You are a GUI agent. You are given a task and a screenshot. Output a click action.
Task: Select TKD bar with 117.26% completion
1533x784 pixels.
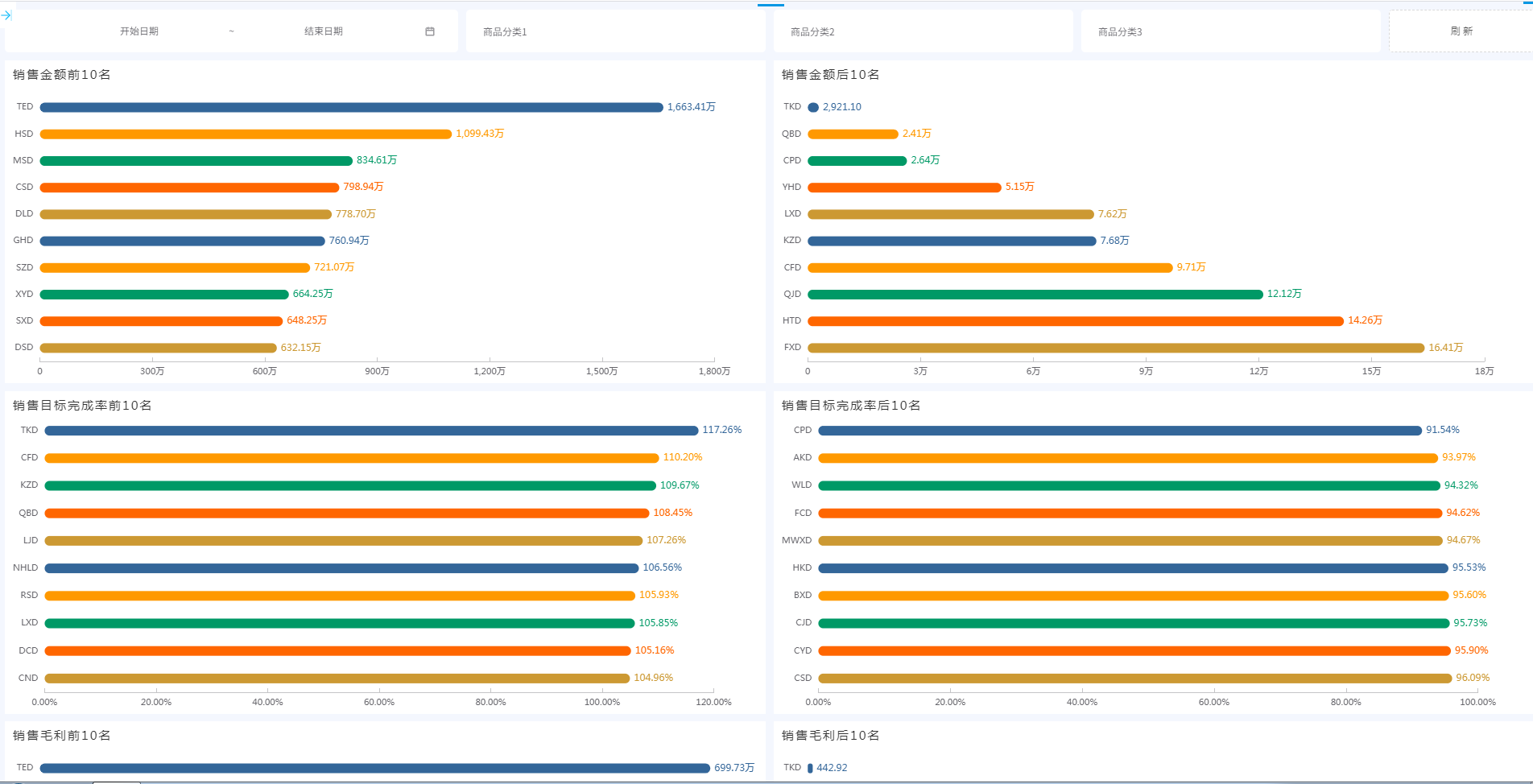point(371,431)
